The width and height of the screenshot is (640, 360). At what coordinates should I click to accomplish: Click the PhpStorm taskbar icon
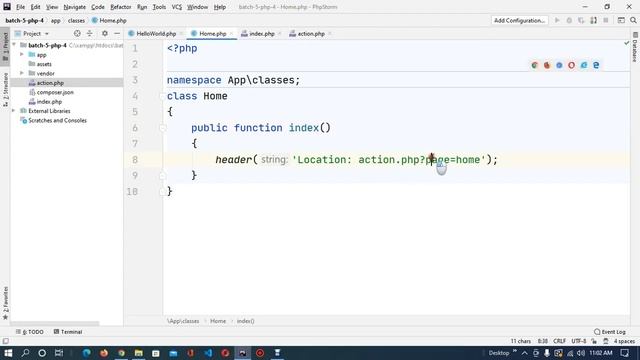242,353
